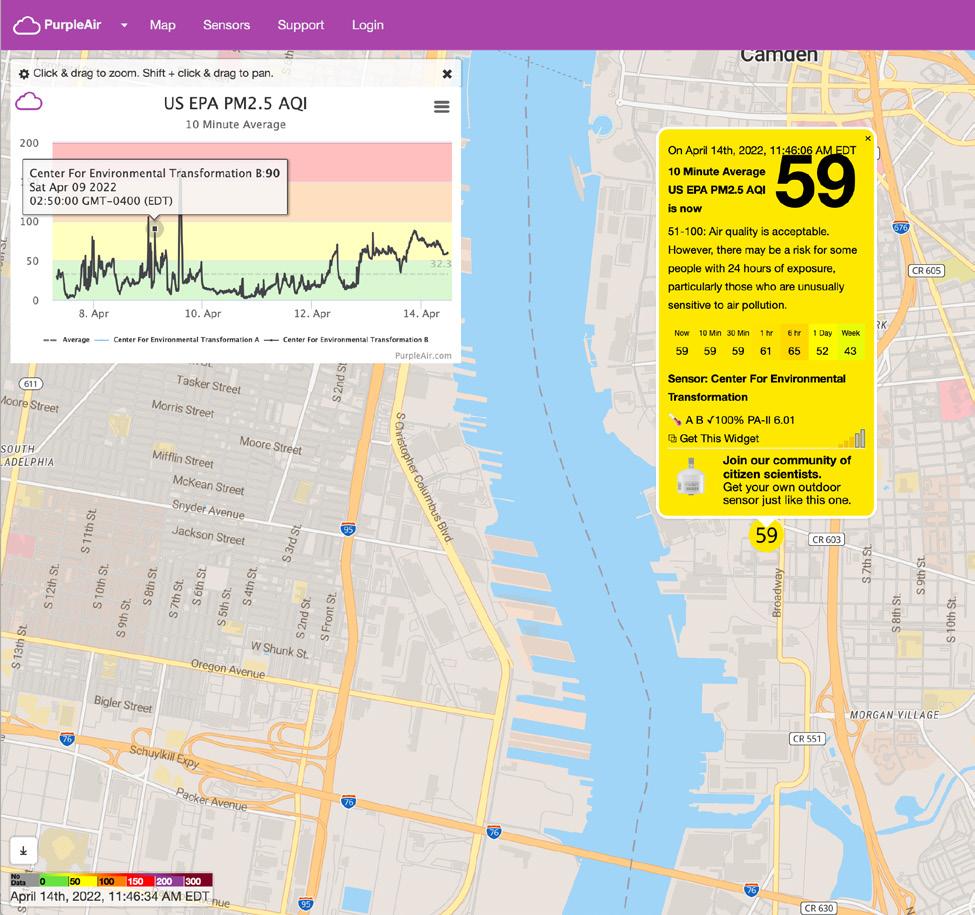The image size is (975, 915).
Task: Click the download arrow button on map
Action: point(24,851)
